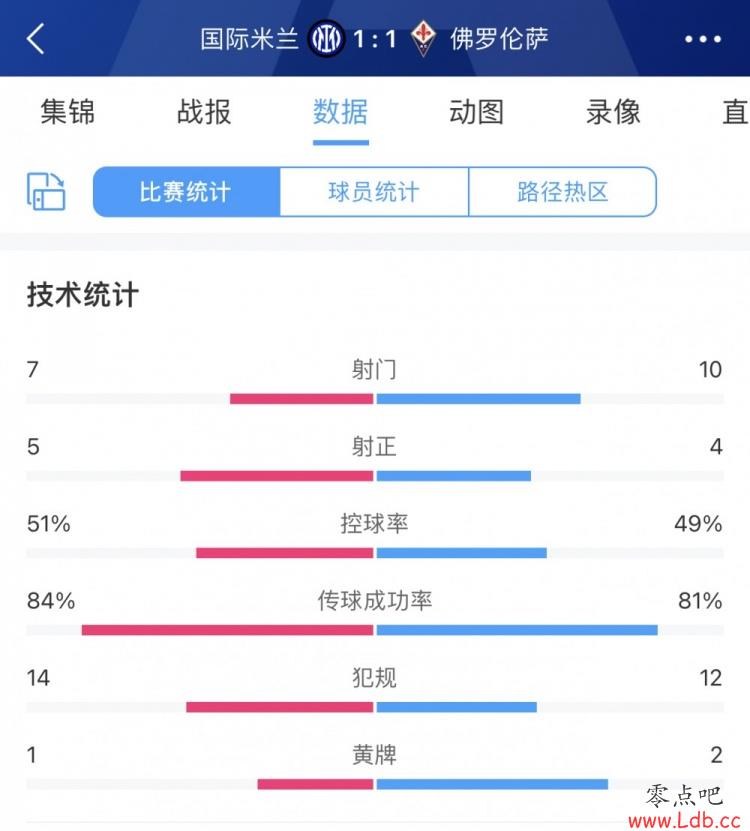The width and height of the screenshot is (750, 831).
Task: Select the 比赛统计 segment
Action: click(x=187, y=192)
